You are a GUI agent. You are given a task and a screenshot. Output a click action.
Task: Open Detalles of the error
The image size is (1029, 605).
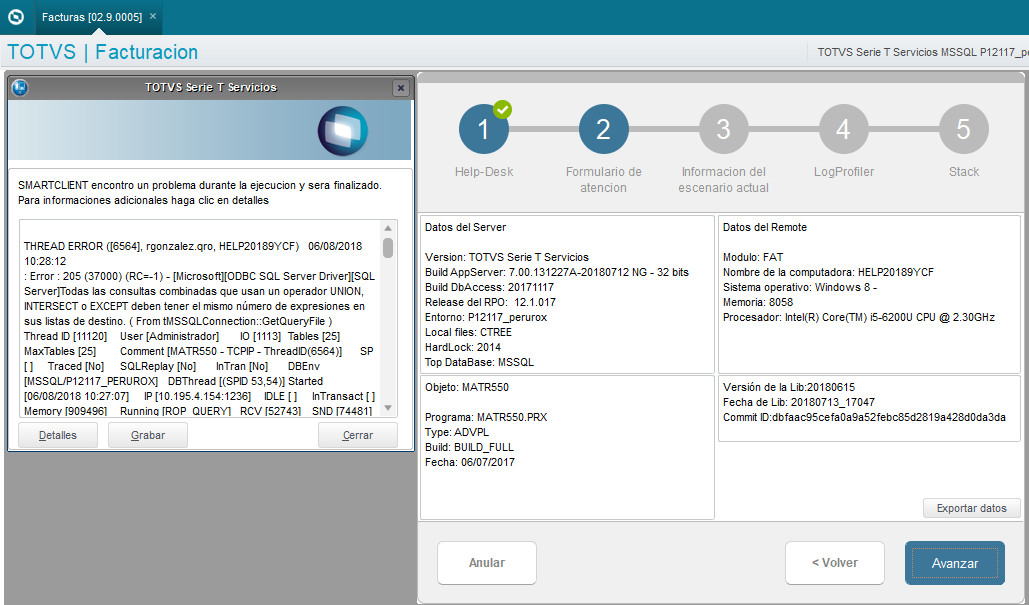(x=58, y=435)
